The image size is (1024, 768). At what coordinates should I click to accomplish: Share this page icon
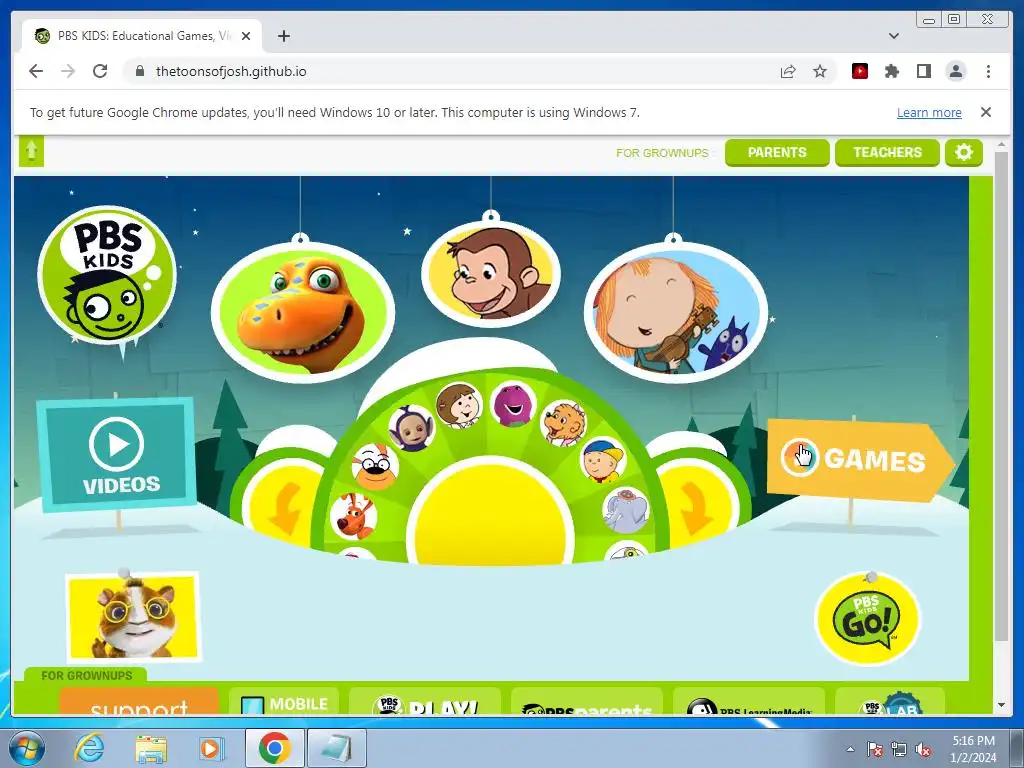(788, 71)
